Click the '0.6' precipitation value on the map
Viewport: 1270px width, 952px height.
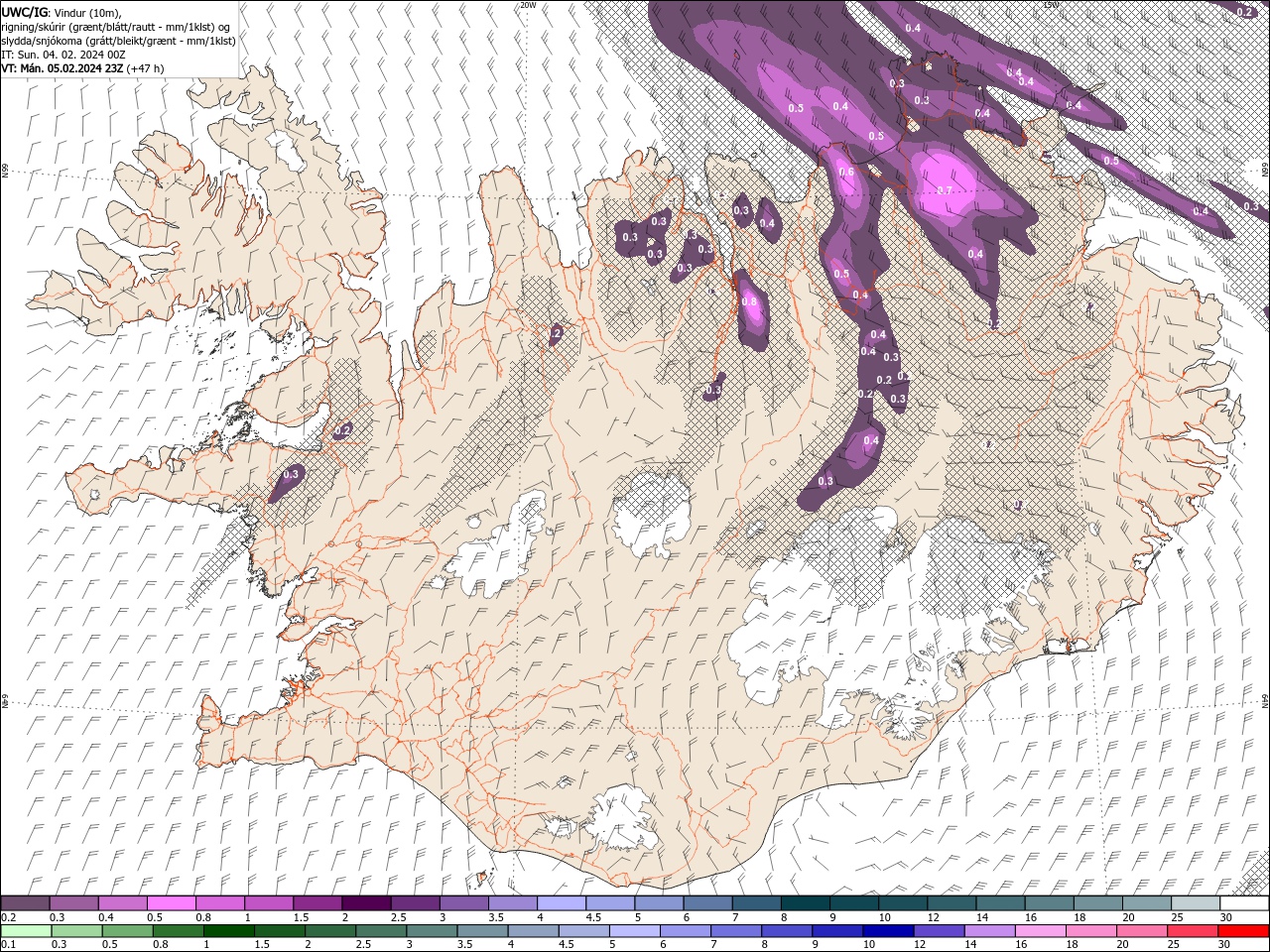point(846,172)
